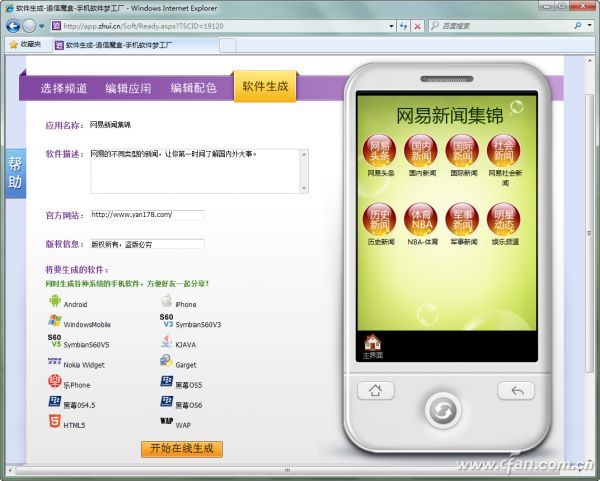Open a new blank browser tab

pos(228,46)
